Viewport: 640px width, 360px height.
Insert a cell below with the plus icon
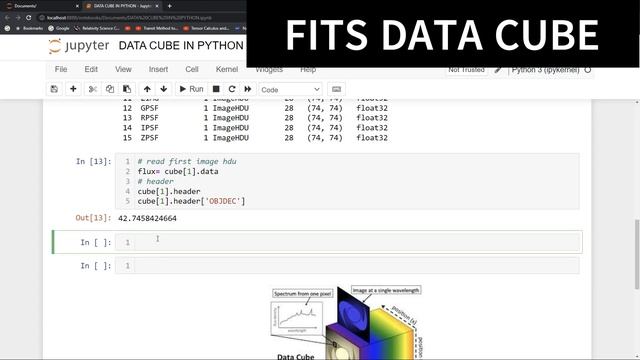pos(73,89)
